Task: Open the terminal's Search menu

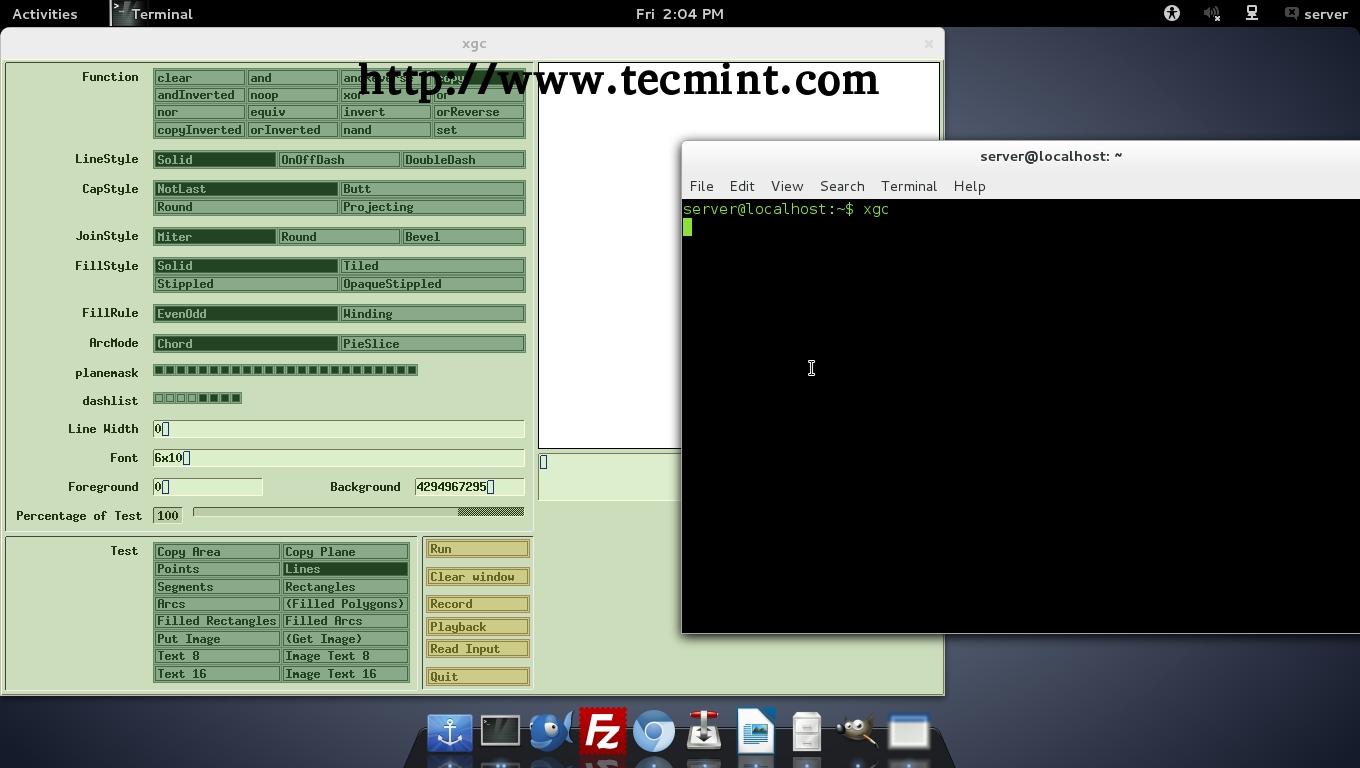Action: 842,186
